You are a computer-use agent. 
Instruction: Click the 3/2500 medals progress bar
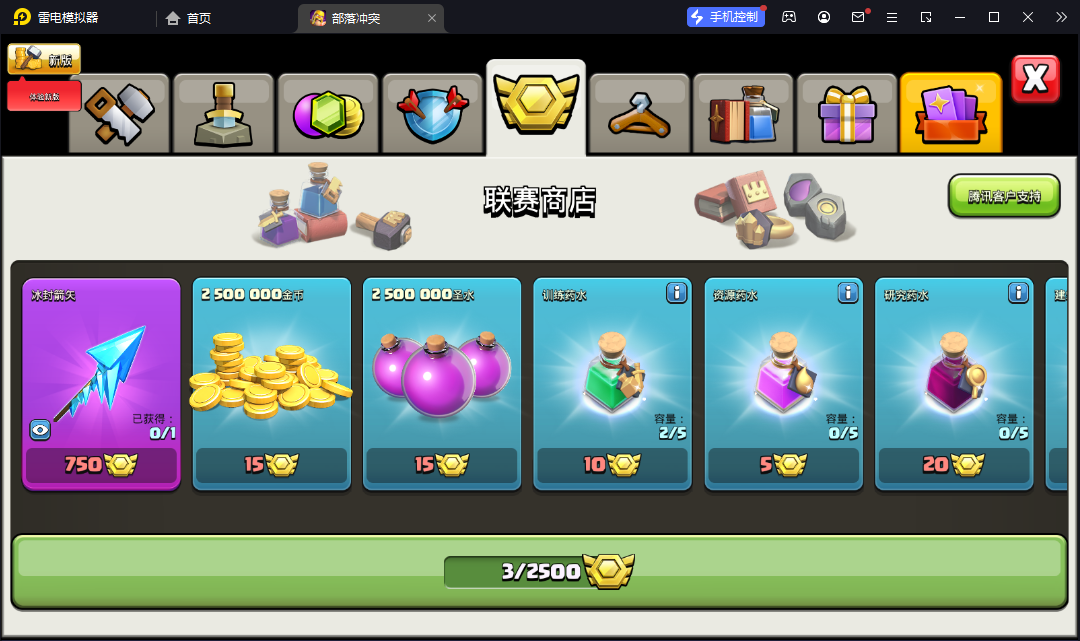[x=539, y=571]
